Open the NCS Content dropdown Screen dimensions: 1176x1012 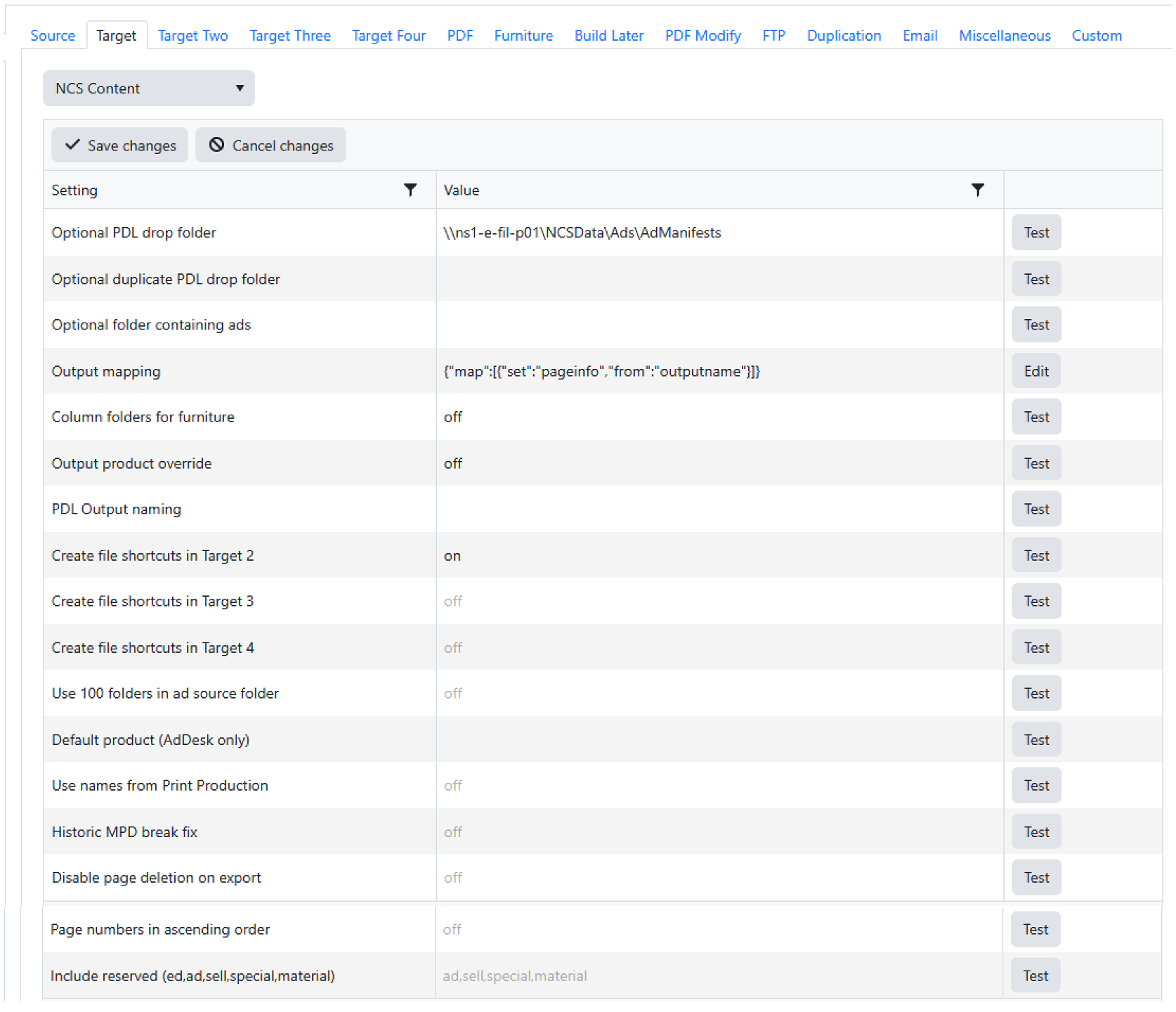point(149,89)
